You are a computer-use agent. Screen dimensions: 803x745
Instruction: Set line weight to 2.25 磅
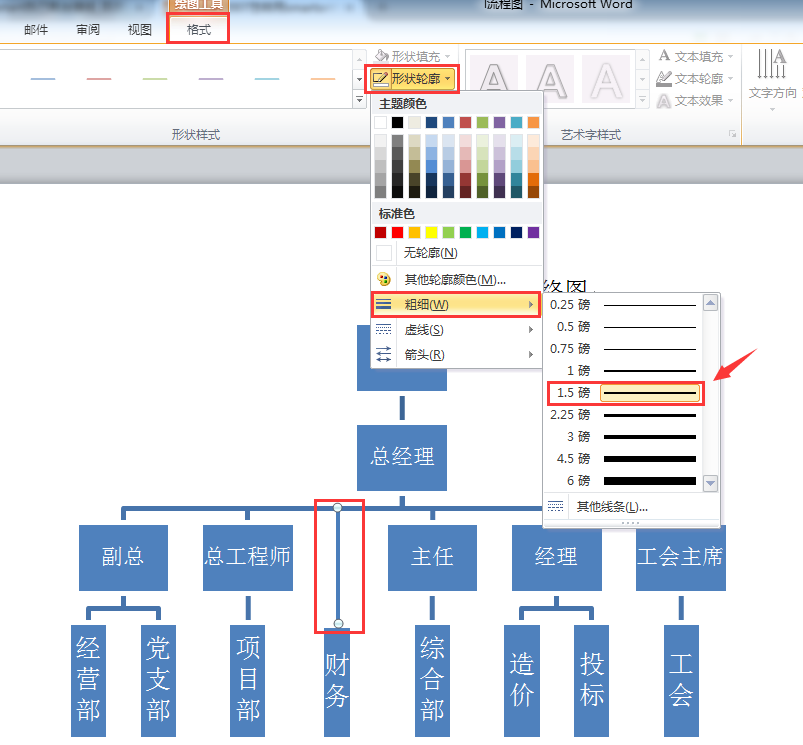coord(623,415)
